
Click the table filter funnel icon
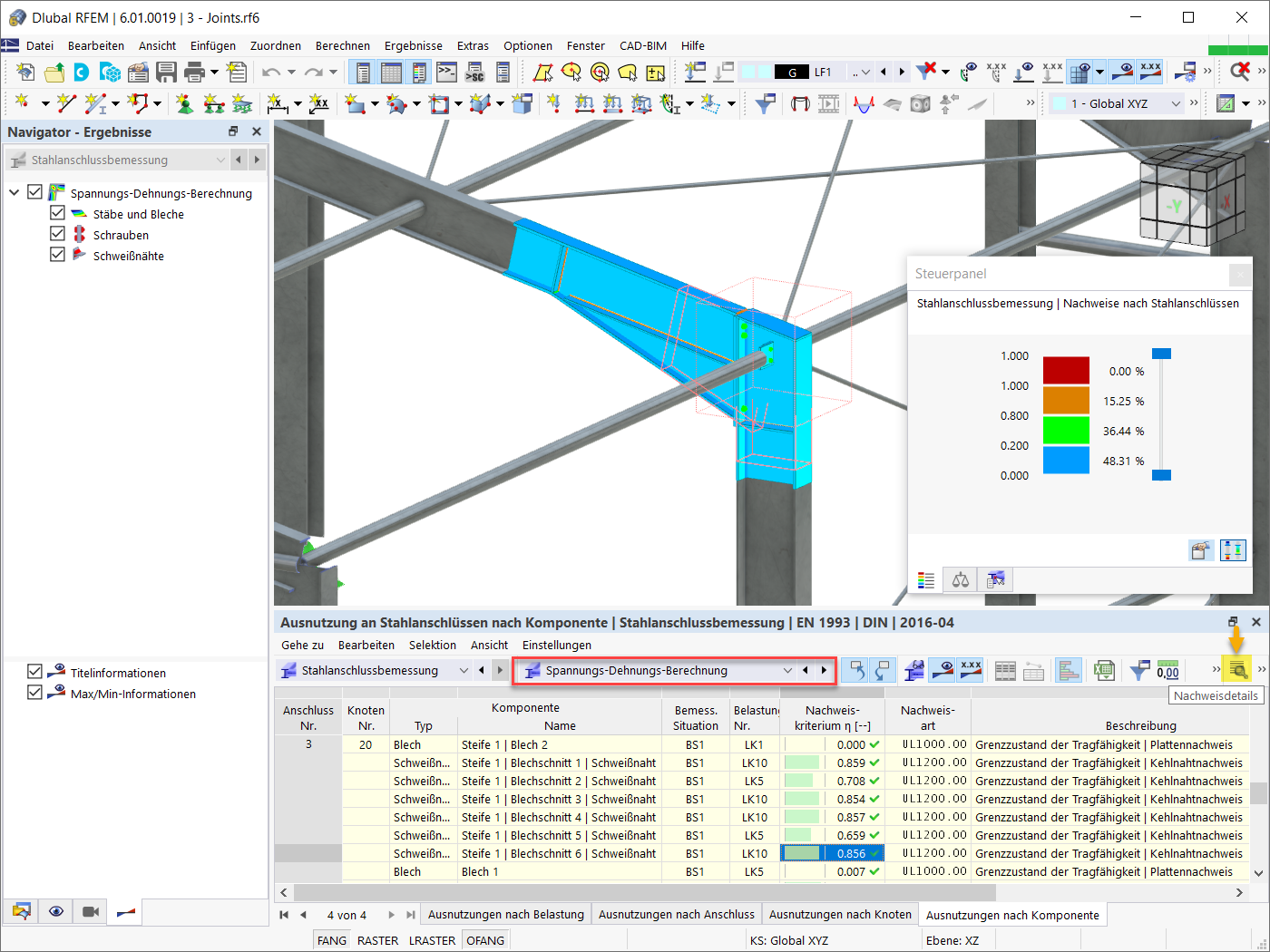click(x=1139, y=671)
